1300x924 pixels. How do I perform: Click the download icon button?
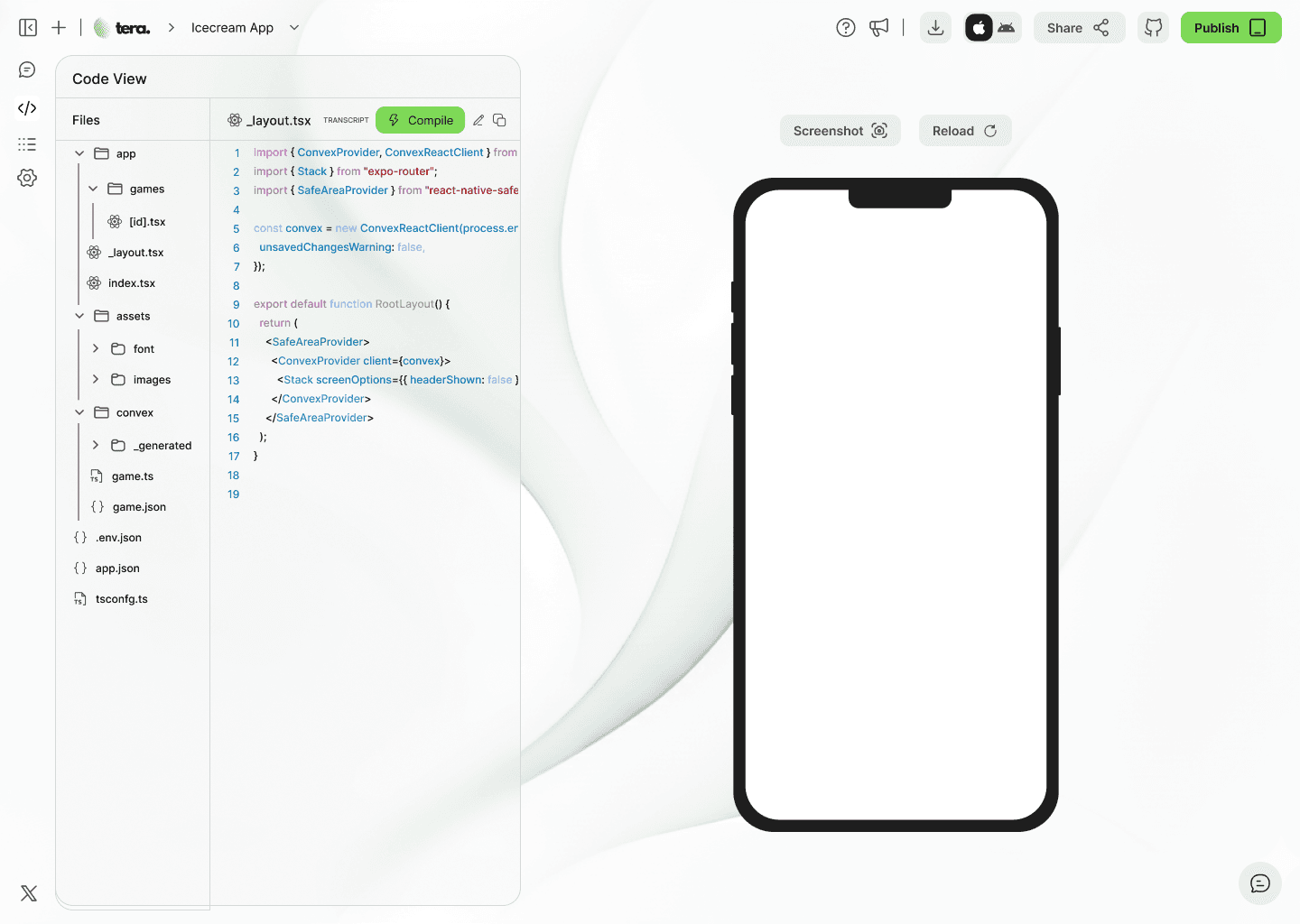[x=936, y=28]
